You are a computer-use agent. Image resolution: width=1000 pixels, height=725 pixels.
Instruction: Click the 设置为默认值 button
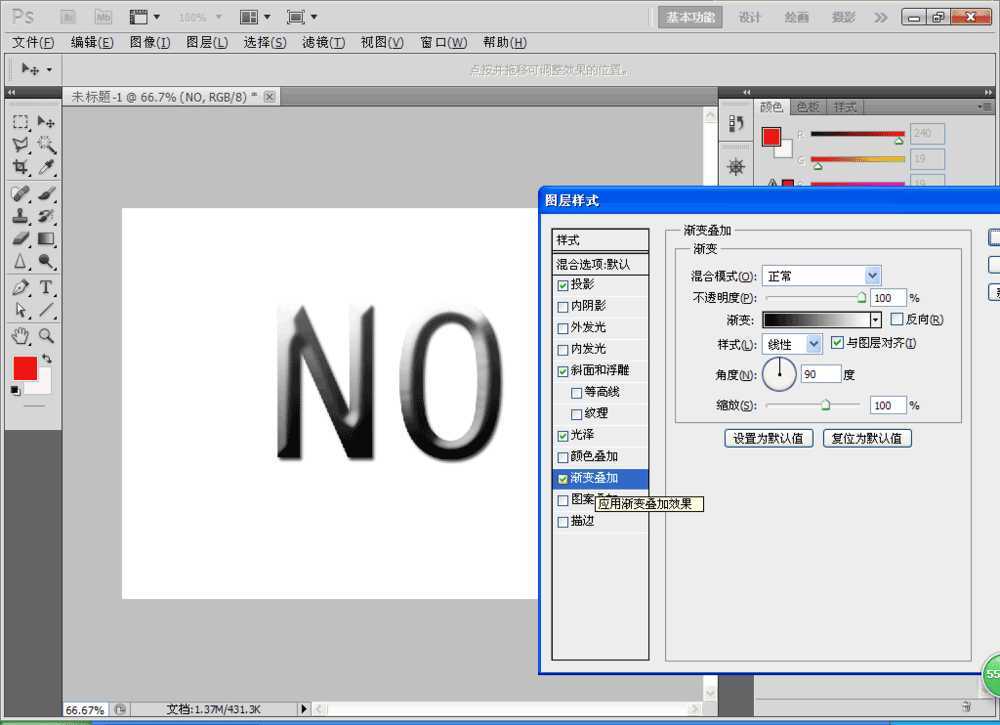tap(768, 438)
